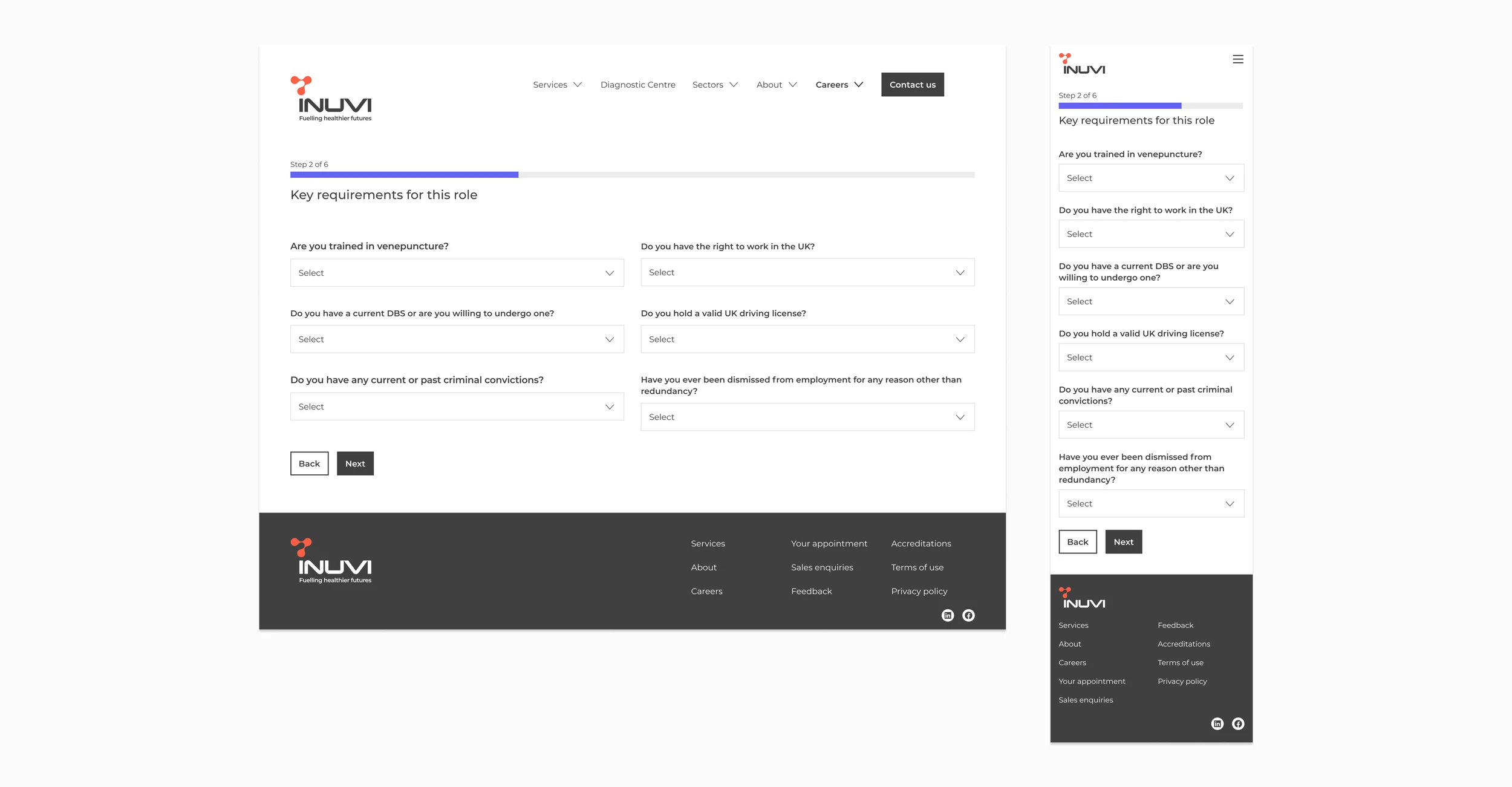Click the INUVI logo in the desktop footer
This screenshot has height=787, width=1512.
(x=331, y=561)
